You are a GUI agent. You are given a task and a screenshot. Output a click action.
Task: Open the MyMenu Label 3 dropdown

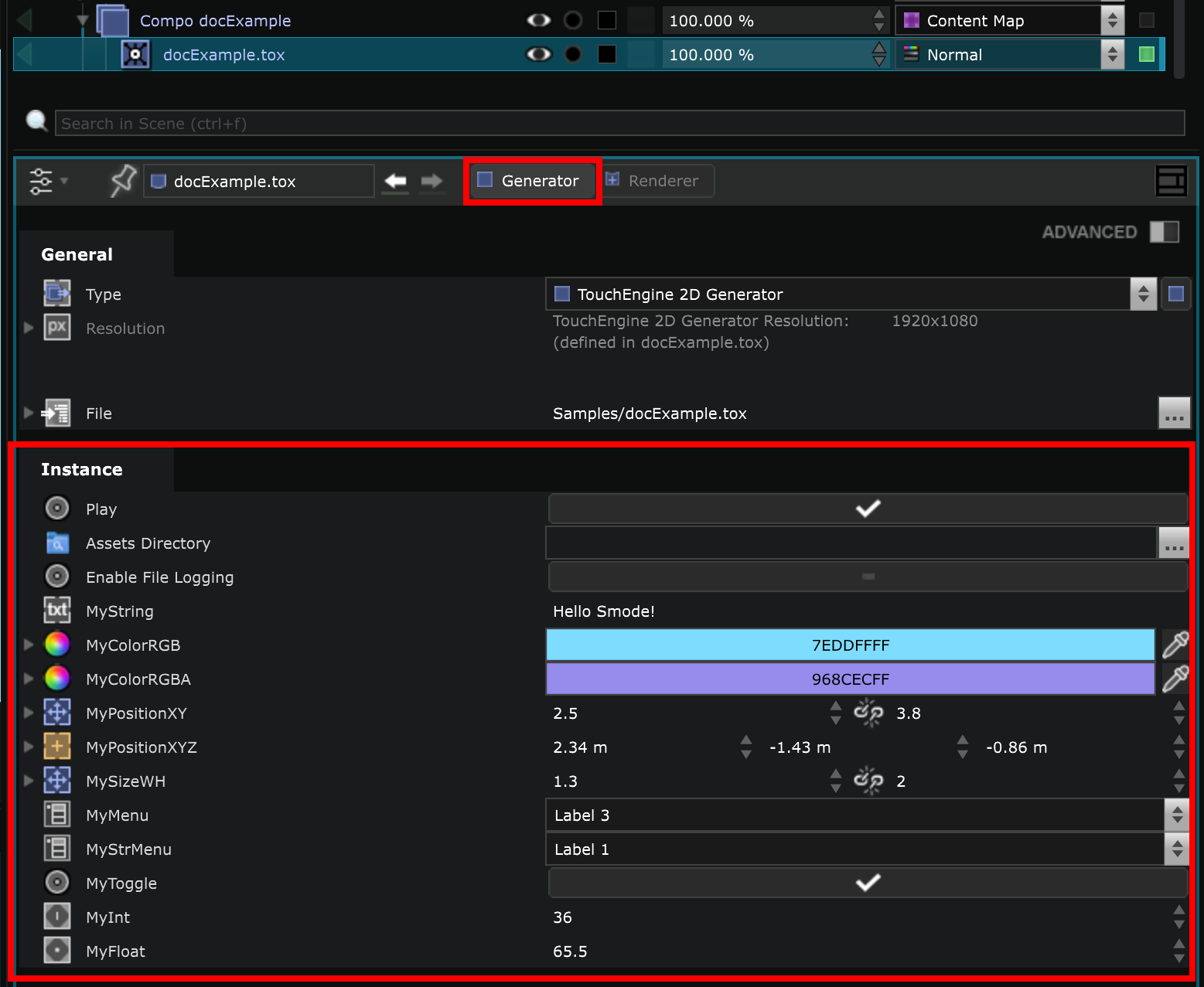868,815
